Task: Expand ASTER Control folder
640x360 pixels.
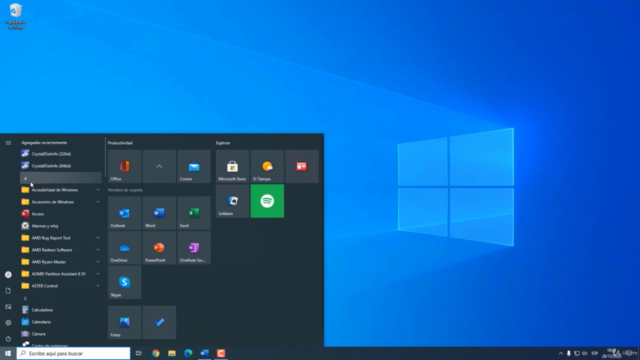Action: pyautogui.click(x=61, y=286)
